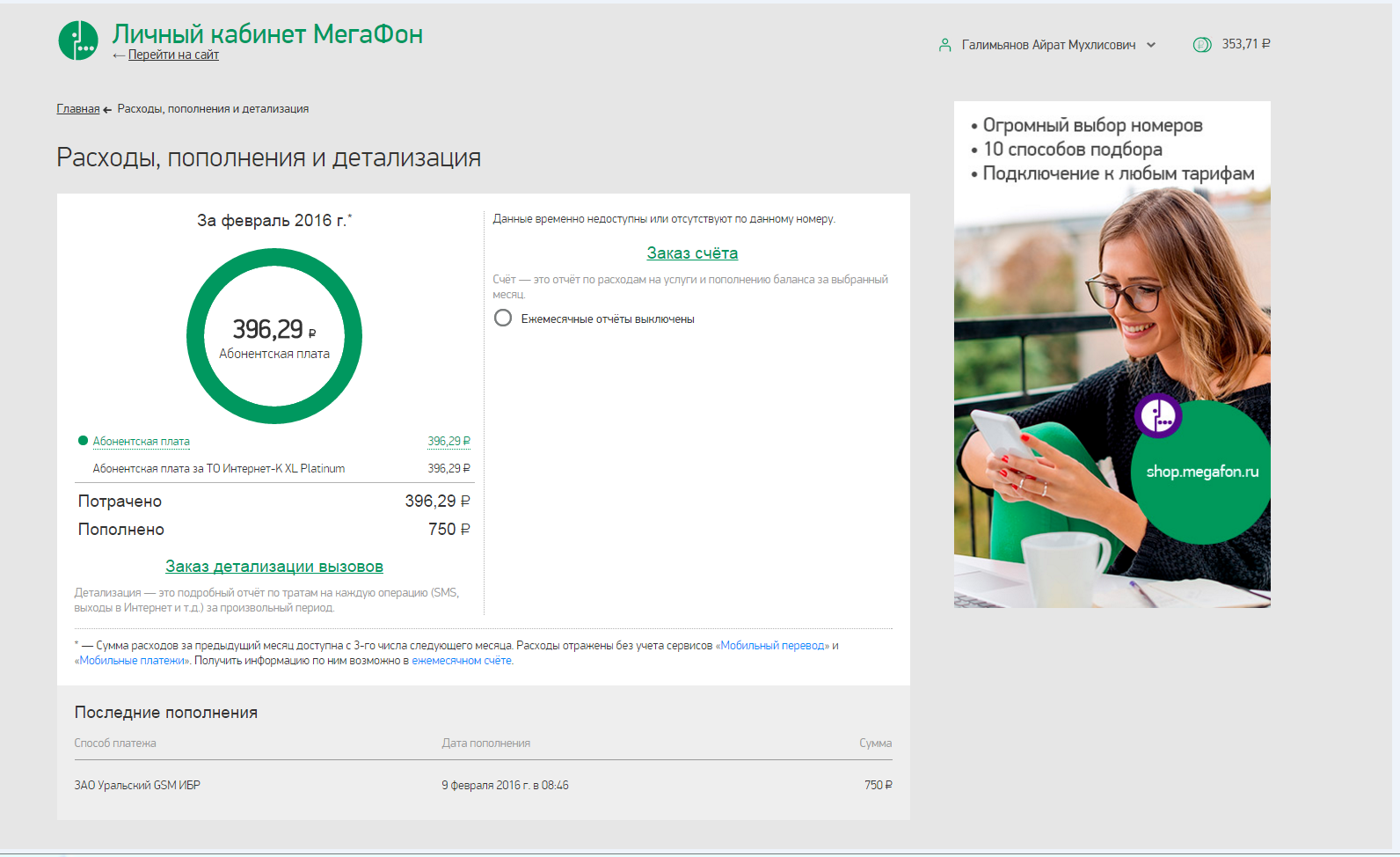The height and width of the screenshot is (857, 1400).
Task: Click the За февраль 2016 г. period heading
Action: click(x=274, y=221)
